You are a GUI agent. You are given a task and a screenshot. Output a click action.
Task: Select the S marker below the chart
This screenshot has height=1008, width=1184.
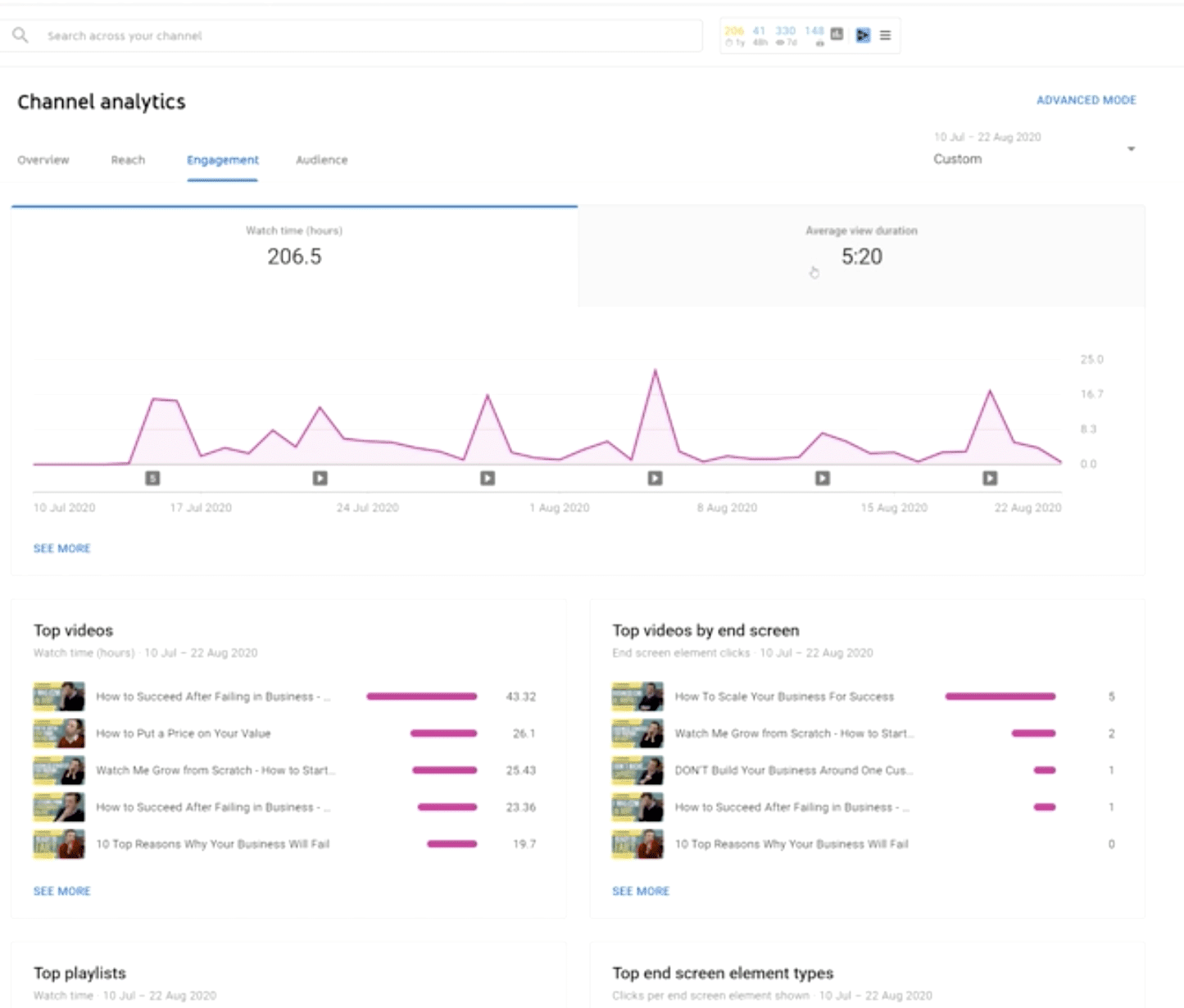[x=154, y=478]
